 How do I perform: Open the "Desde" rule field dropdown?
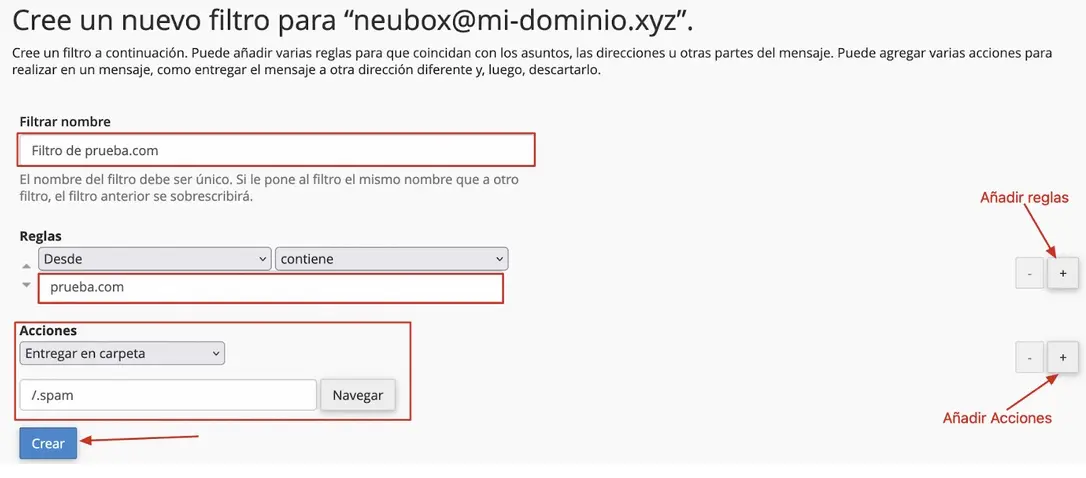pos(154,259)
